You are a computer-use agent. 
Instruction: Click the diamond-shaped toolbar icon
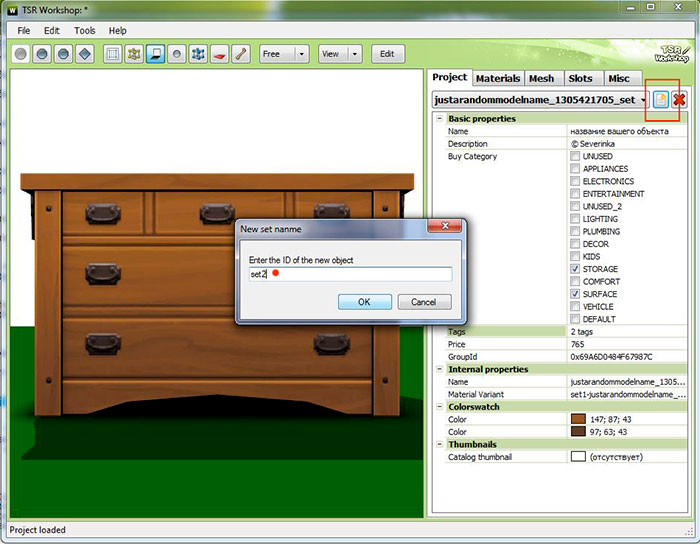pyautogui.click(x=85, y=54)
